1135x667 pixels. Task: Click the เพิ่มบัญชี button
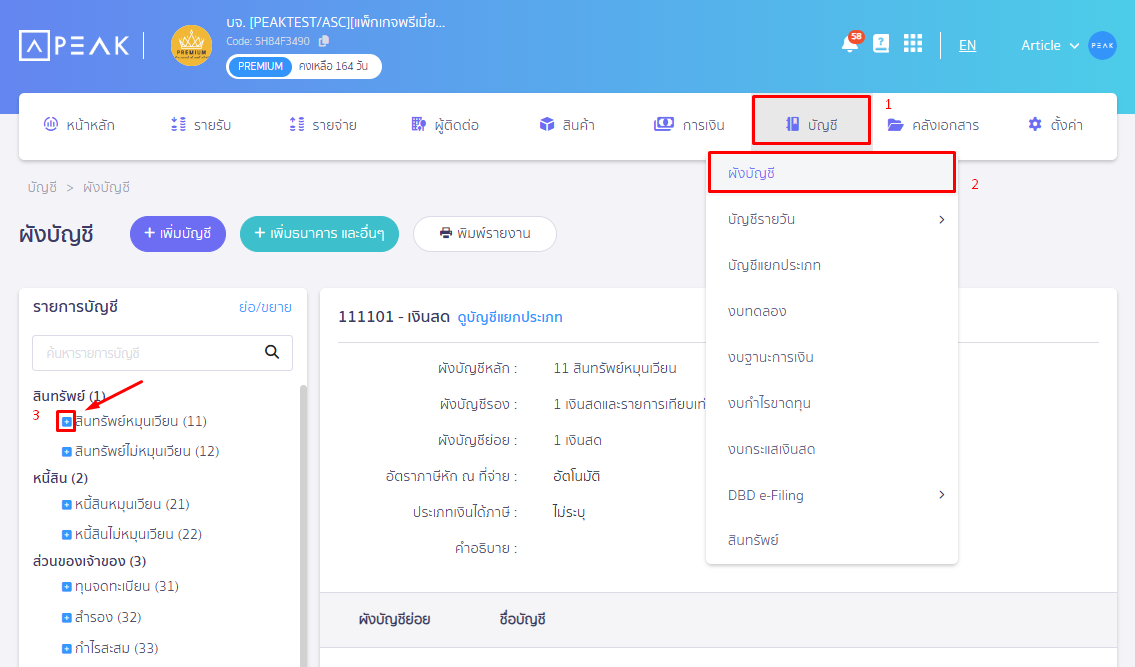[178, 234]
